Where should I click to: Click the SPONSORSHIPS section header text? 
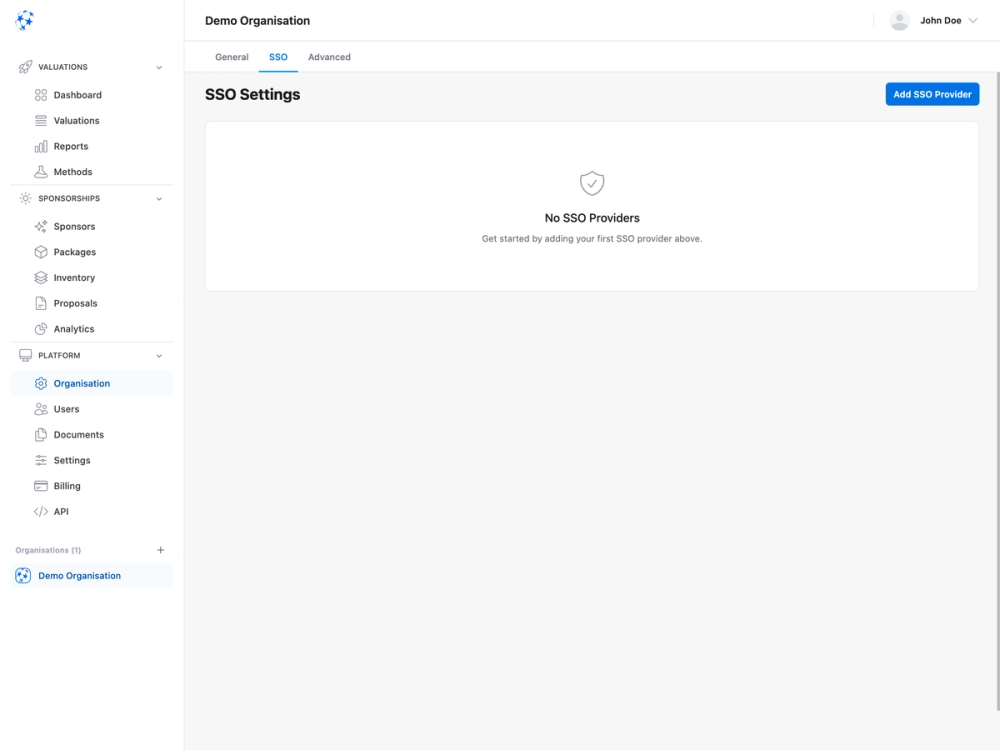[69, 198]
